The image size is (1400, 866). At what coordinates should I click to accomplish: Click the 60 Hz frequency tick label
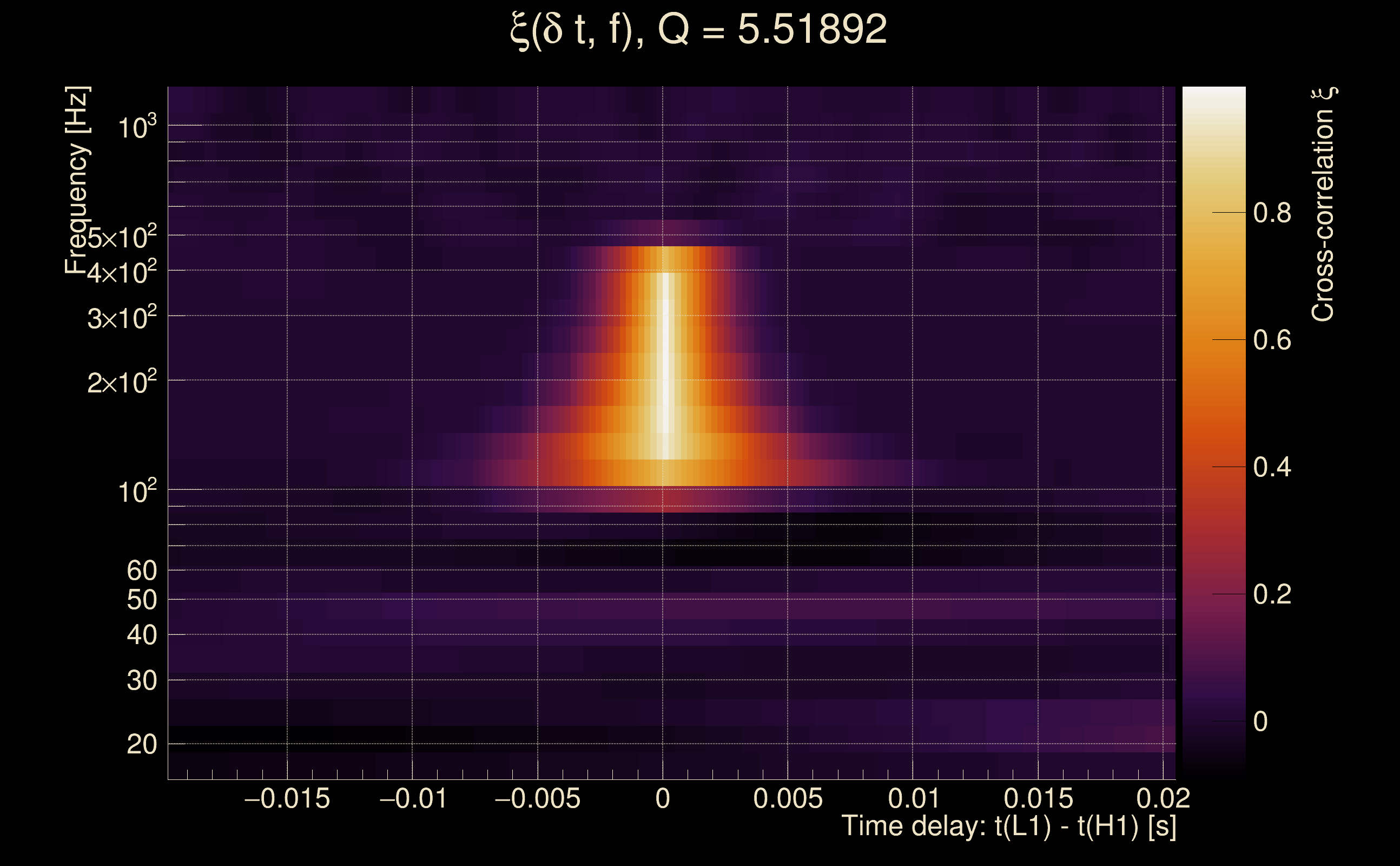coord(142,570)
